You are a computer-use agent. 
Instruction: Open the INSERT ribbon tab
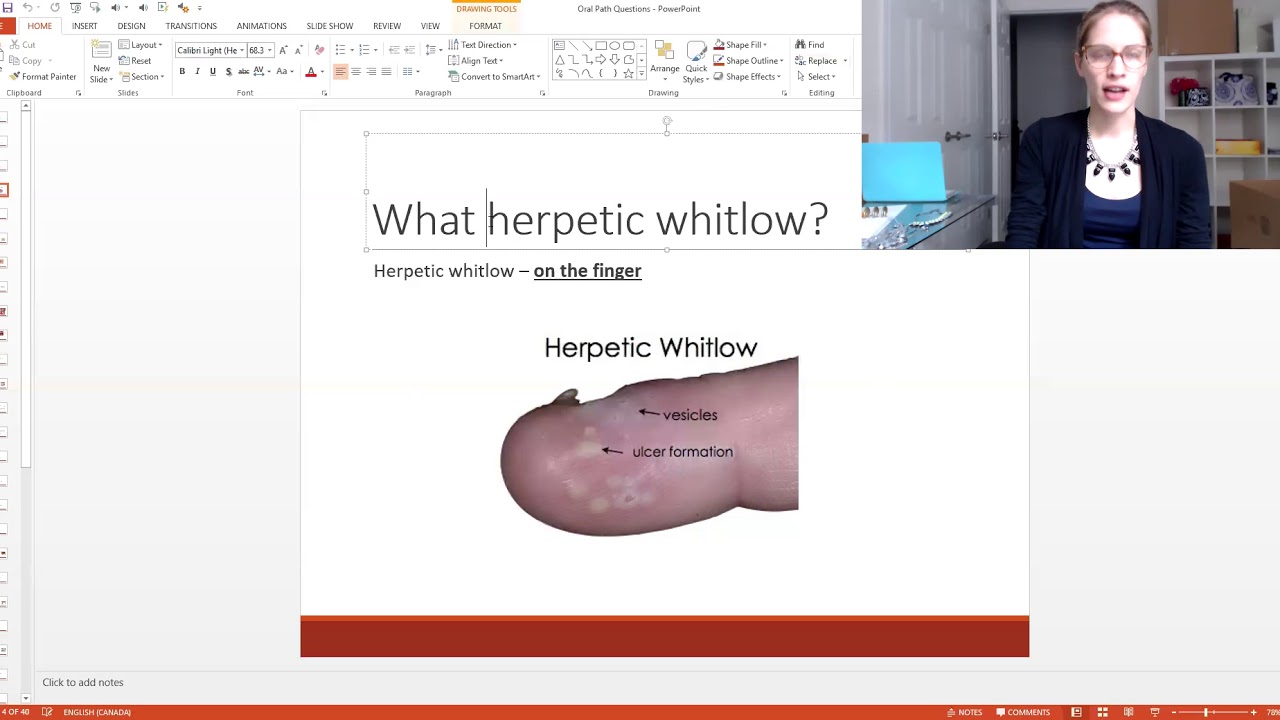click(84, 26)
